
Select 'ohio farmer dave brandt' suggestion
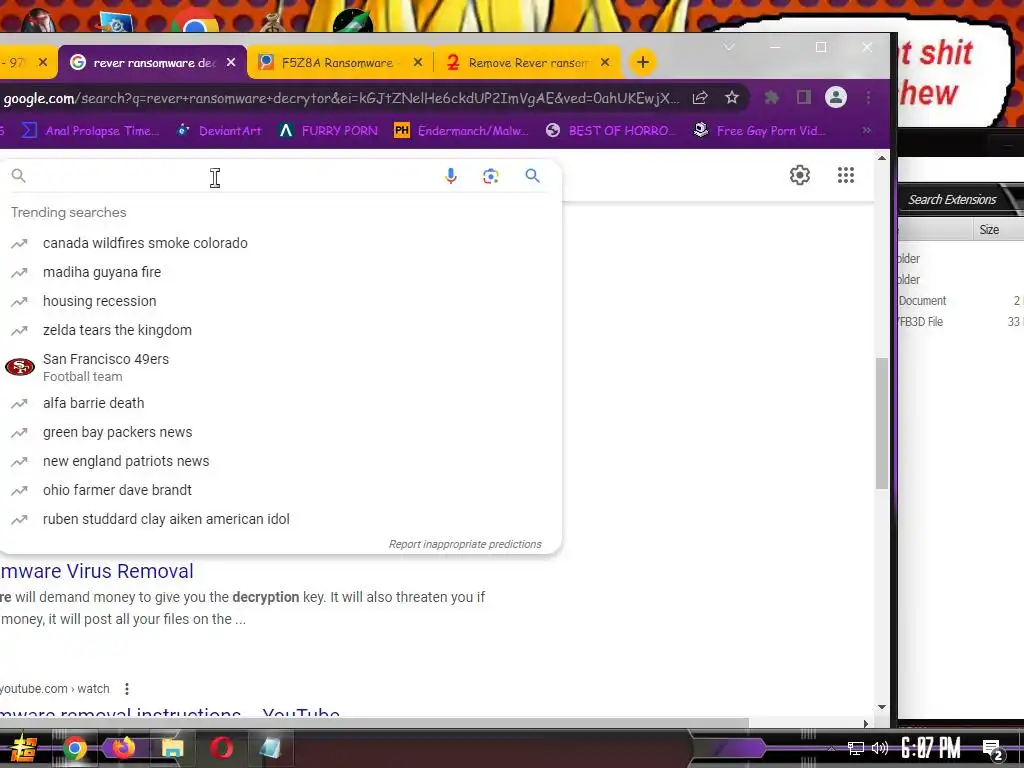point(281,490)
